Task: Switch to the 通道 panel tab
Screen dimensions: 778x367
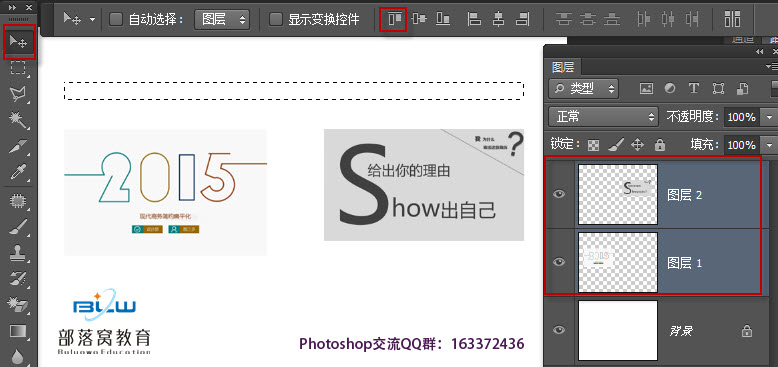Action: [743, 39]
